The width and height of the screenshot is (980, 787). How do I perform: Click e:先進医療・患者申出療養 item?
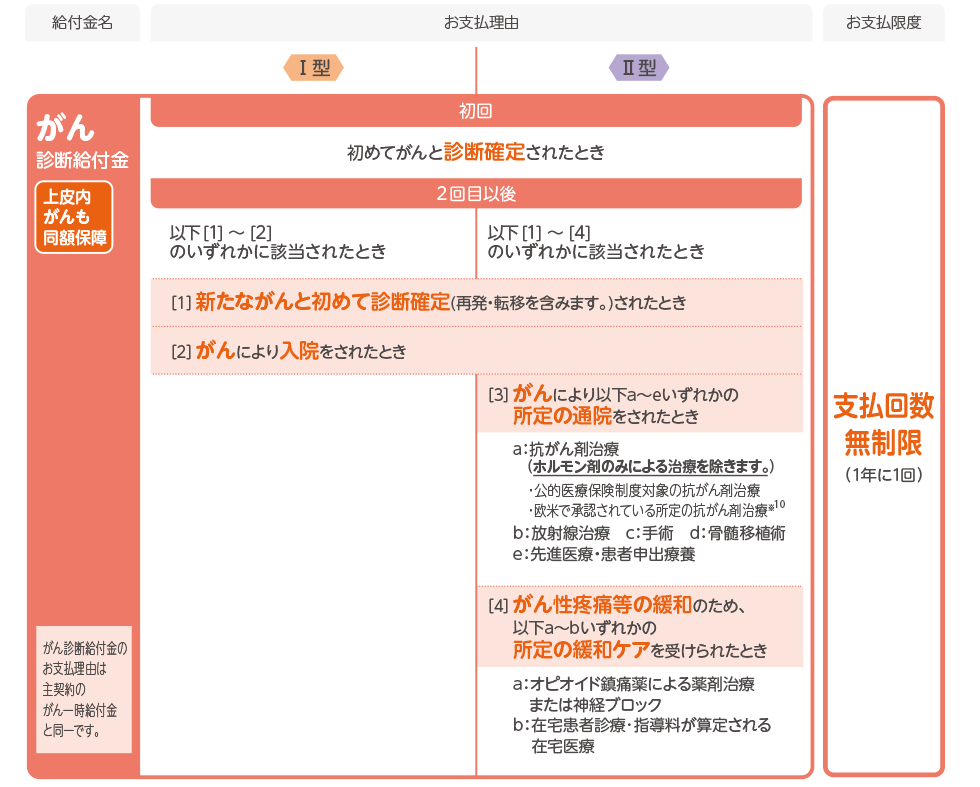(604, 554)
